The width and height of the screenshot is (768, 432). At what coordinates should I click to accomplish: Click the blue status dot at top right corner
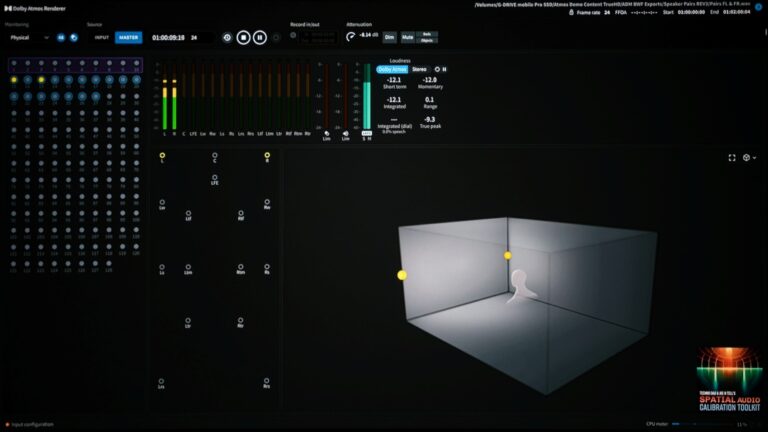coord(759,7)
